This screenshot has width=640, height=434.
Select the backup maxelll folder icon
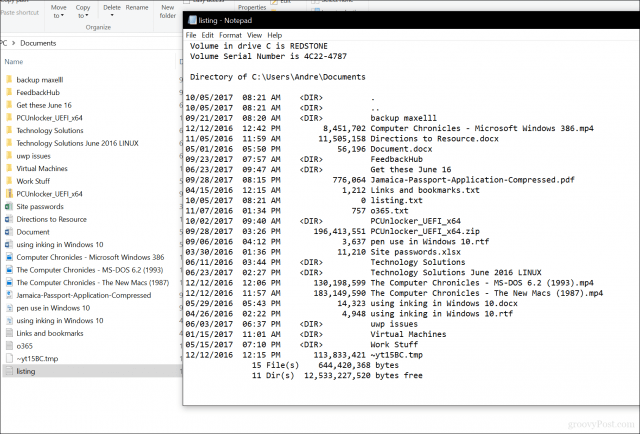click(9, 79)
